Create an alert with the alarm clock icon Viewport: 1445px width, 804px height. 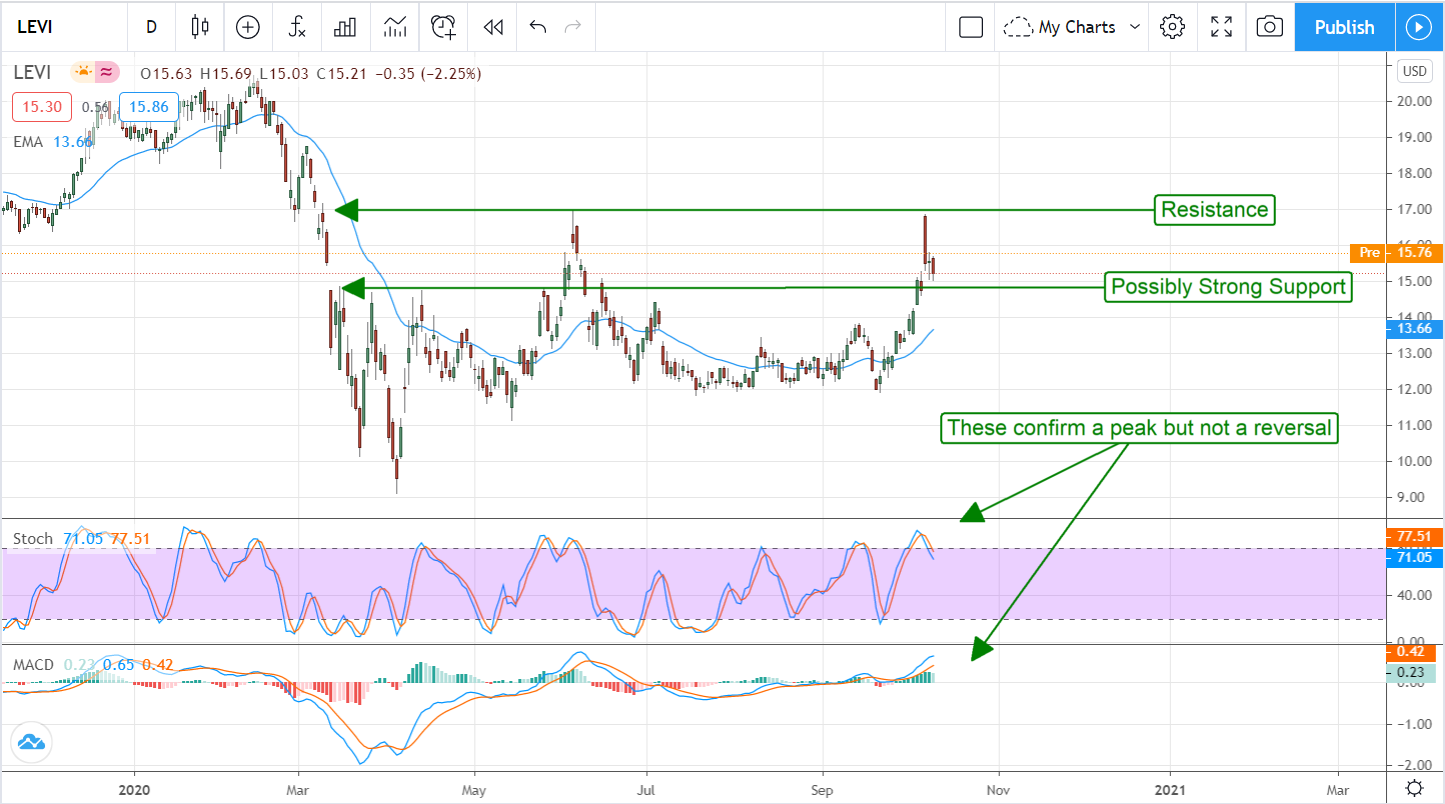(443, 27)
